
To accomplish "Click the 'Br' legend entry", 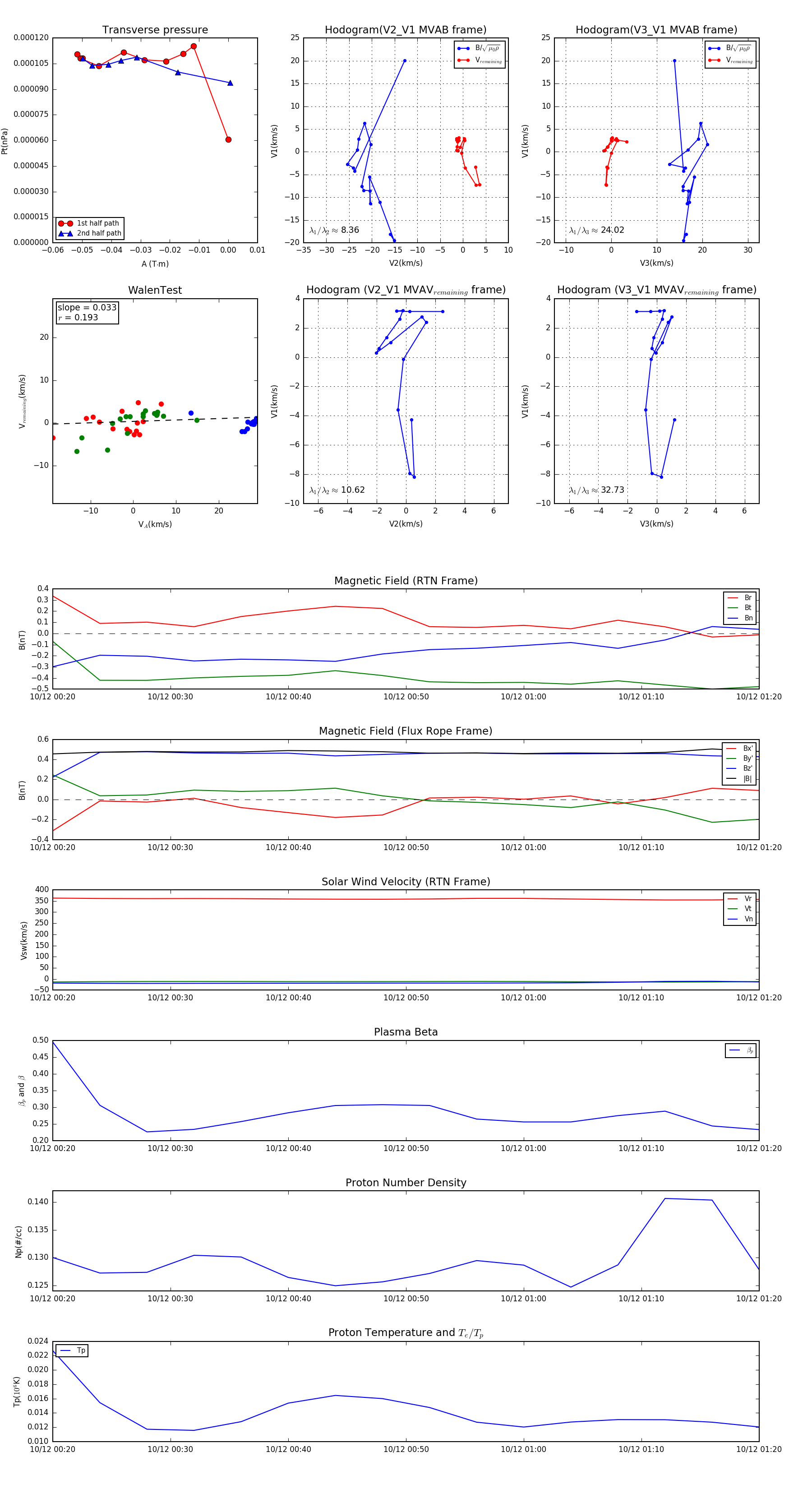I will pos(740,598).
